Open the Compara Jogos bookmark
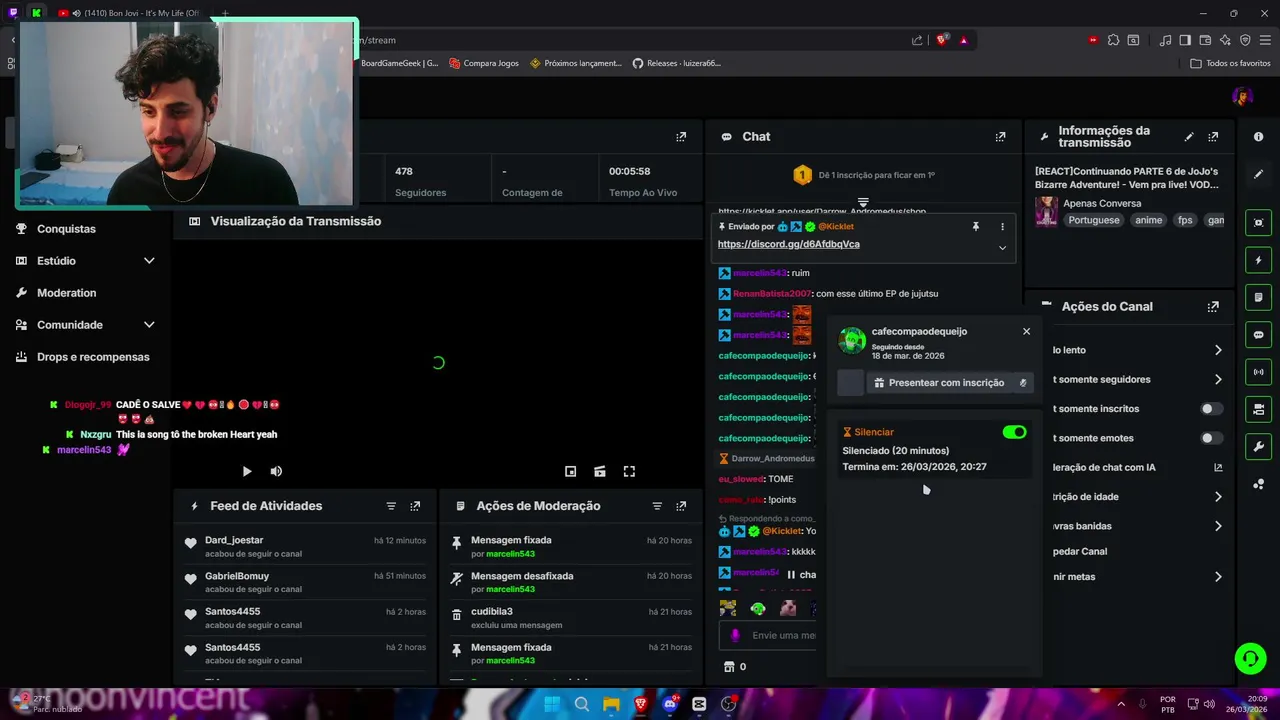The width and height of the screenshot is (1280, 720). [483, 63]
